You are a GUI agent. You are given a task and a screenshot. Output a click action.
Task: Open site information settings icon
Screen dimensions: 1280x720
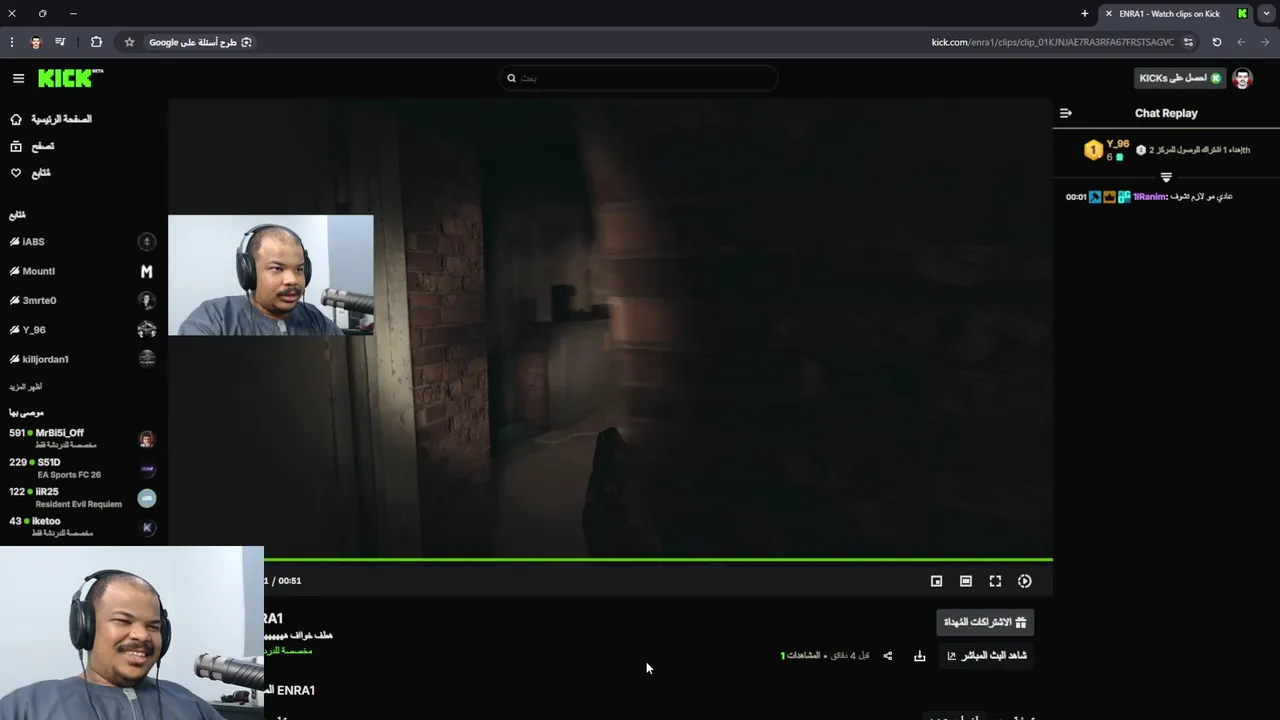(x=1188, y=42)
